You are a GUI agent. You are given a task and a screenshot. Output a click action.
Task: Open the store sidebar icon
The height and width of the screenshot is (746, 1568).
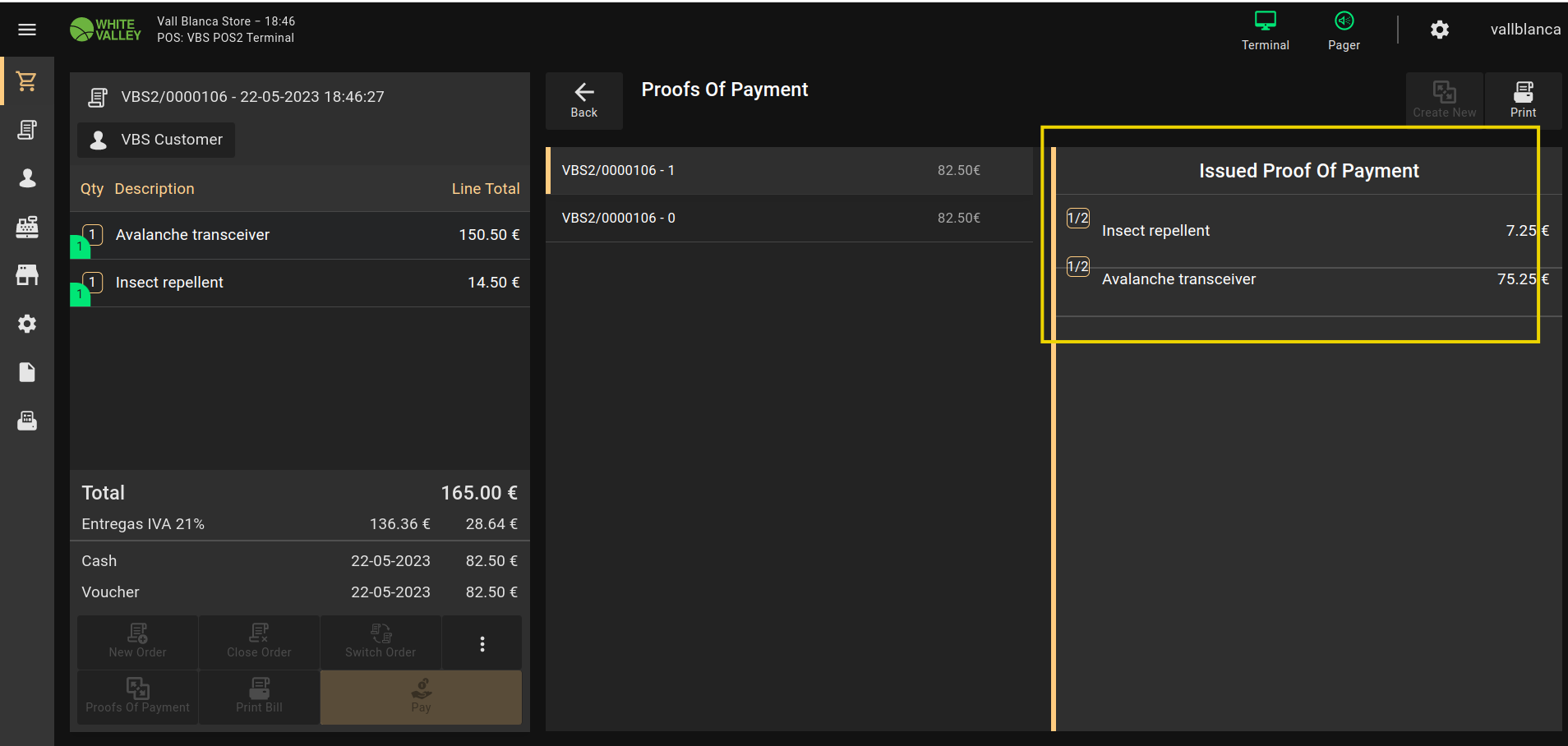(27, 275)
